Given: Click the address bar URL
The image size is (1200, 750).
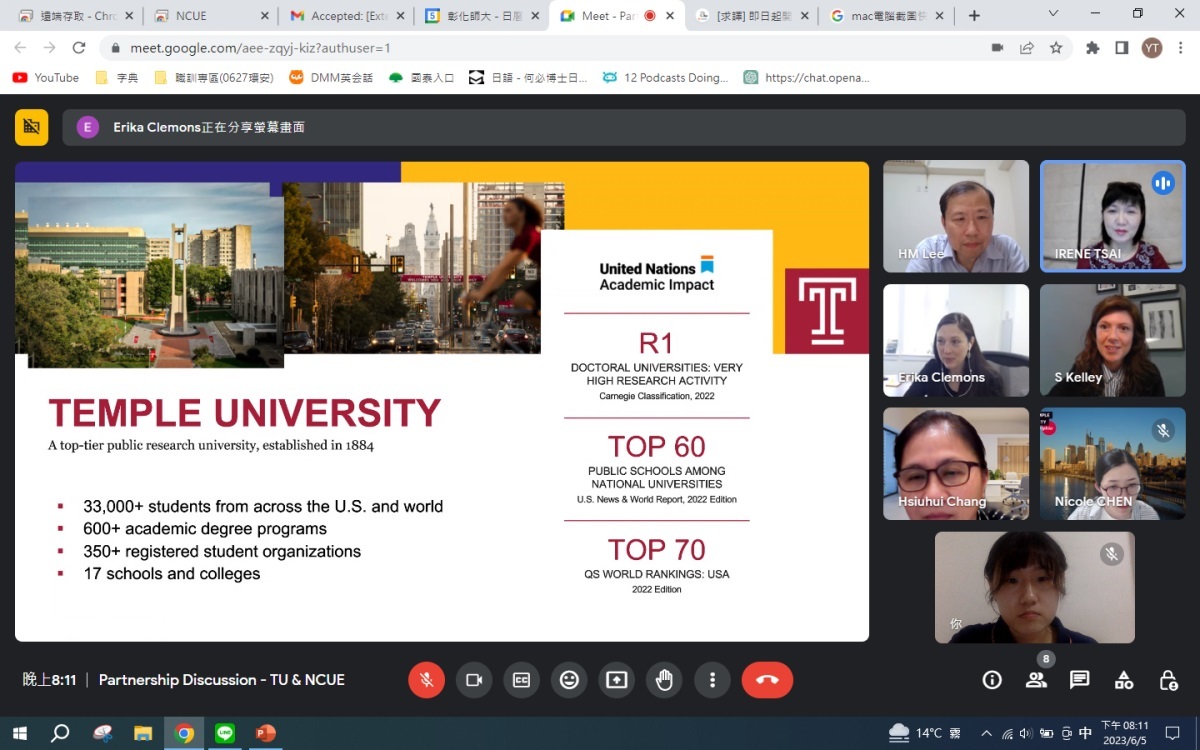Looking at the screenshot, I should click(x=260, y=48).
